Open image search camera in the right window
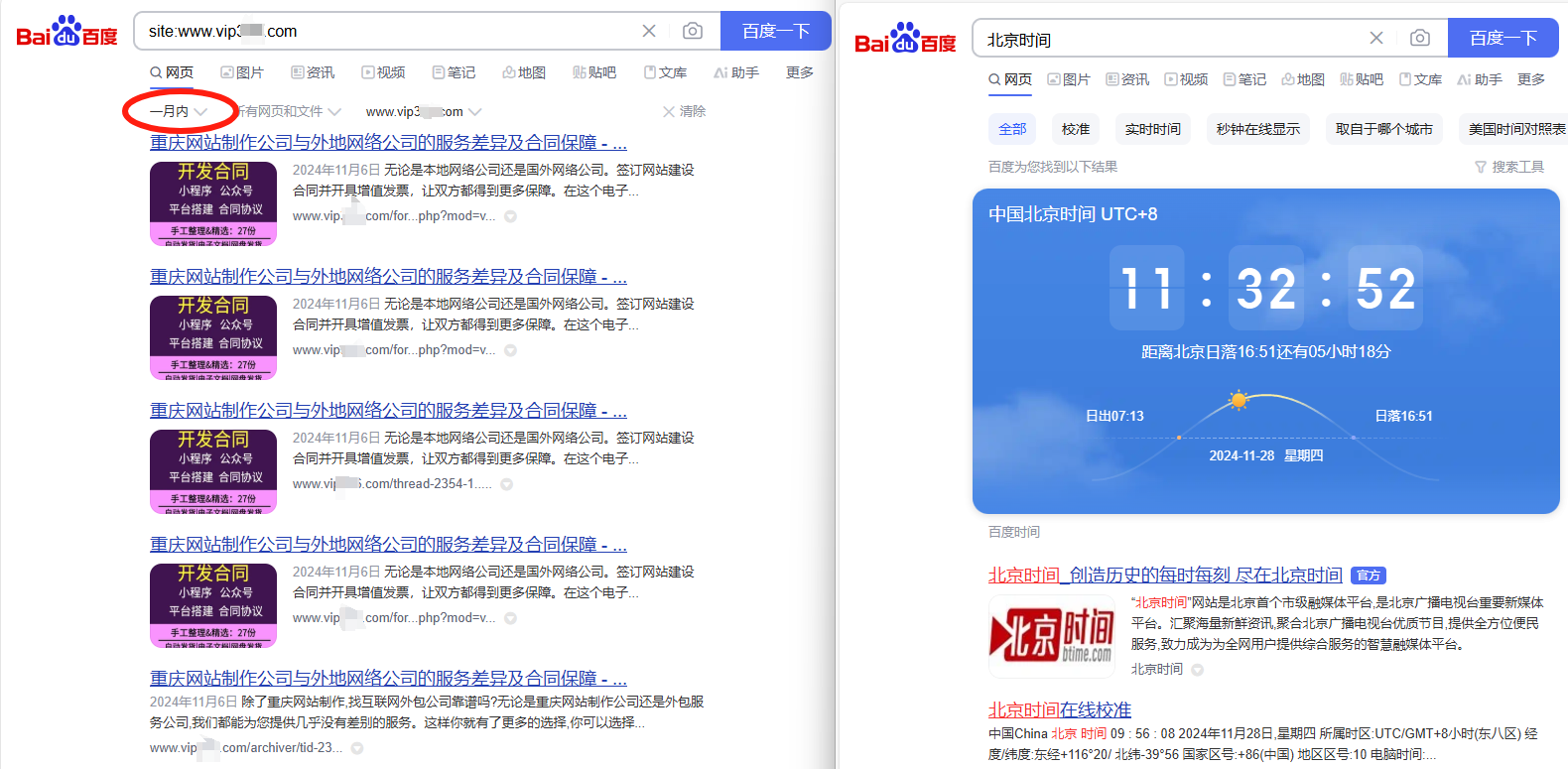This screenshot has width=1568, height=769. tap(1420, 38)
